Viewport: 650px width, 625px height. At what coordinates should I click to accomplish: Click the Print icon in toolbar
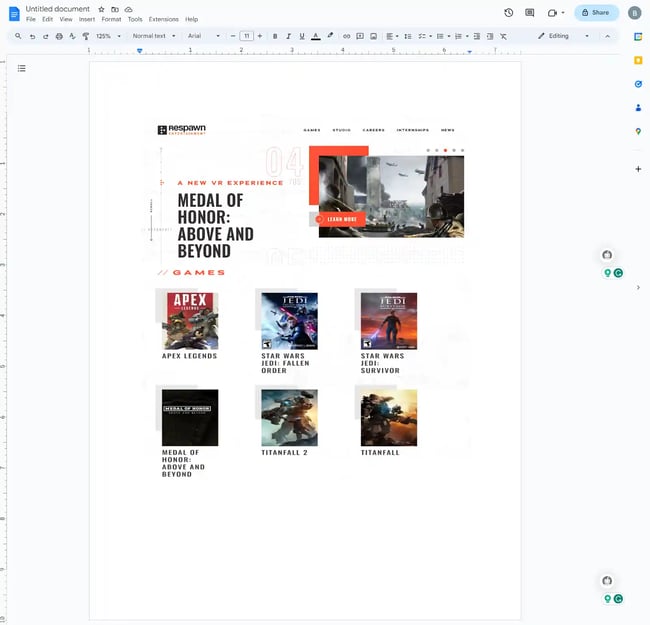click(x=59, y=36)
